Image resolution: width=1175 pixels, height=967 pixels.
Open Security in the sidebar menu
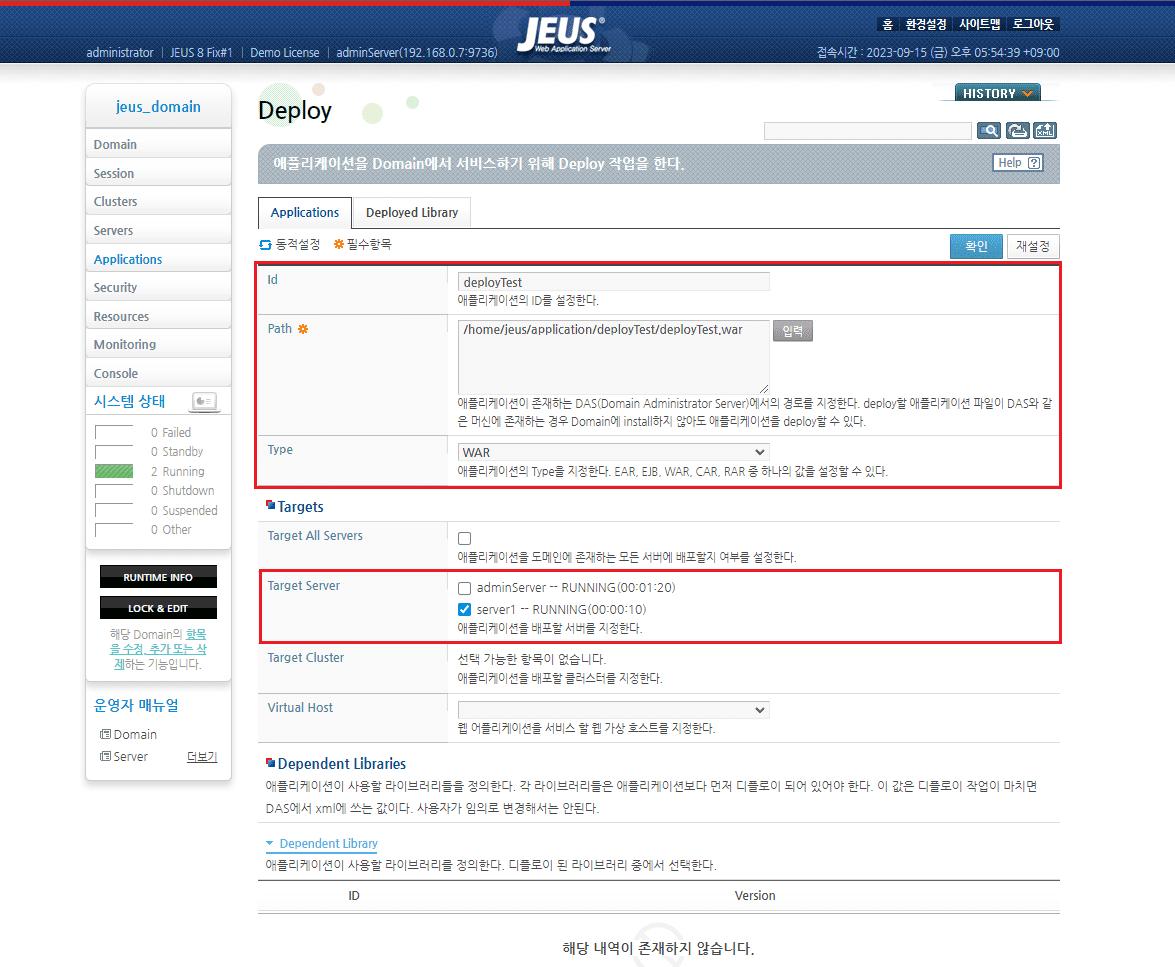click(158, 288)
